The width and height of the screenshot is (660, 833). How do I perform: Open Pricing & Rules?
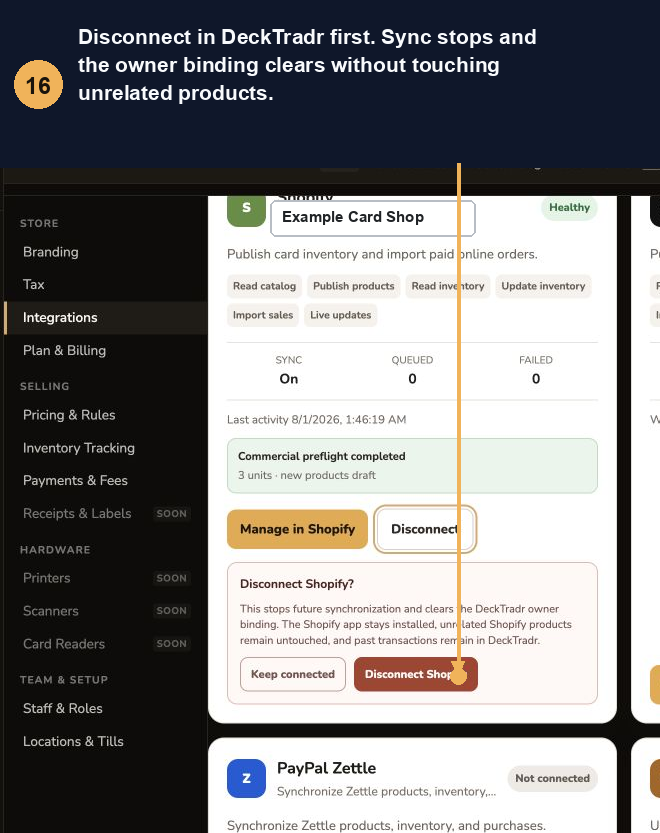[69, 415]
